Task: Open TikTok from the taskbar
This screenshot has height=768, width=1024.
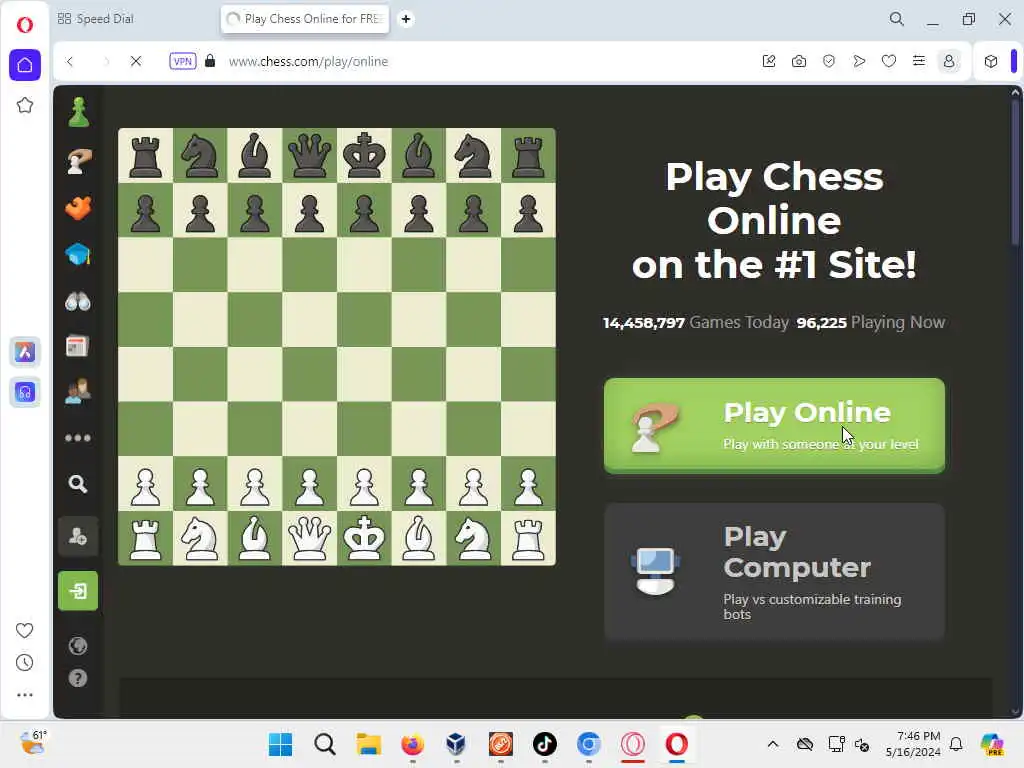Action: [545, 744]
